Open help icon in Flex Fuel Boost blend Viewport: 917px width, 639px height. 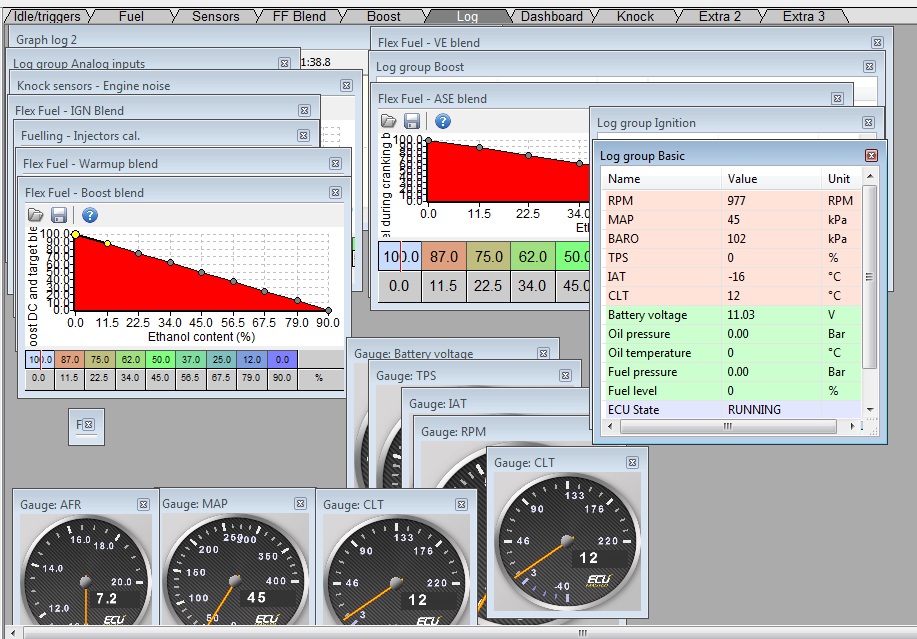(89, 215)
